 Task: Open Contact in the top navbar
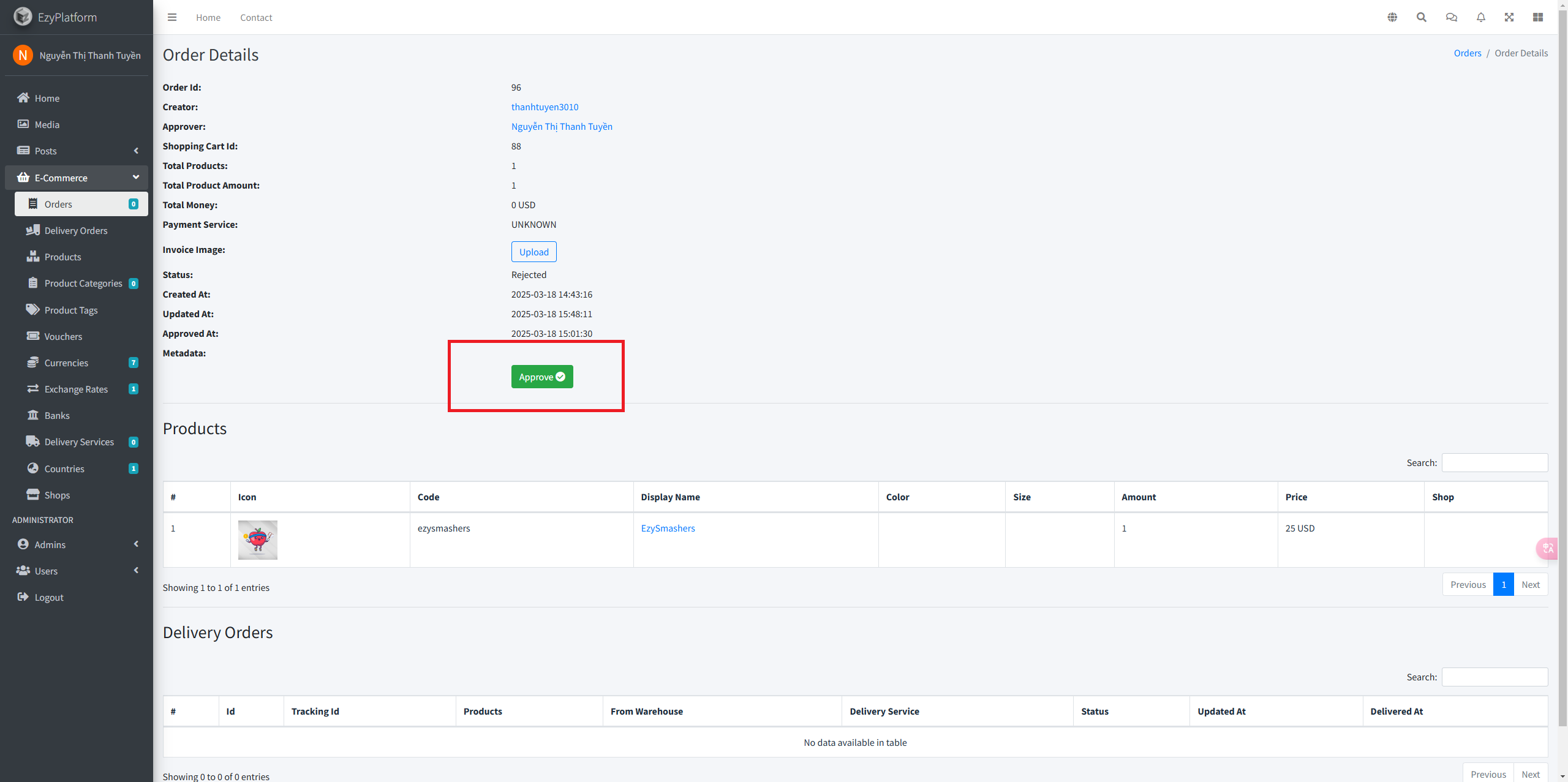pos(256,18)
